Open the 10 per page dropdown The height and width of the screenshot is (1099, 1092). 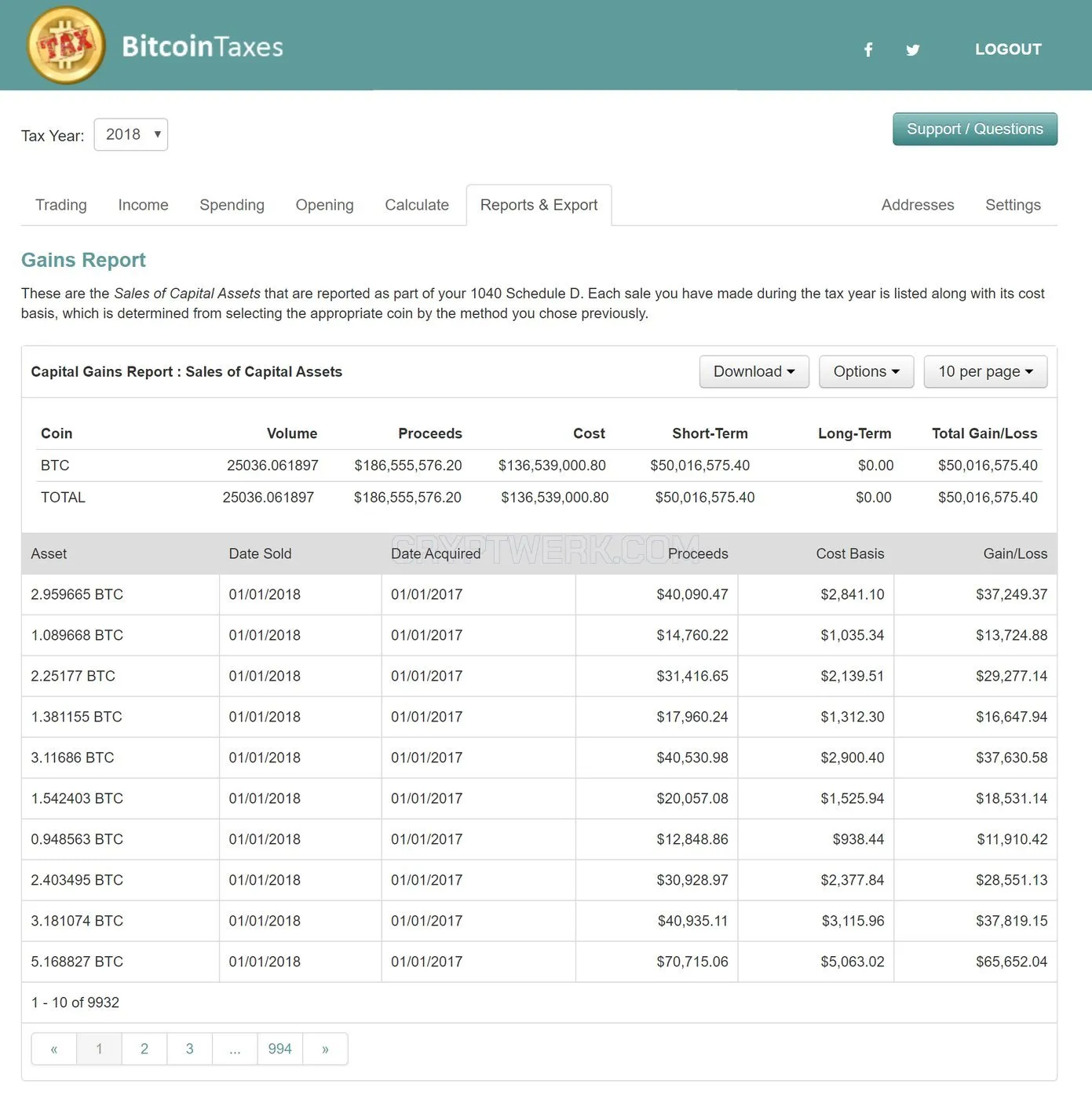(x=985, y=371)
